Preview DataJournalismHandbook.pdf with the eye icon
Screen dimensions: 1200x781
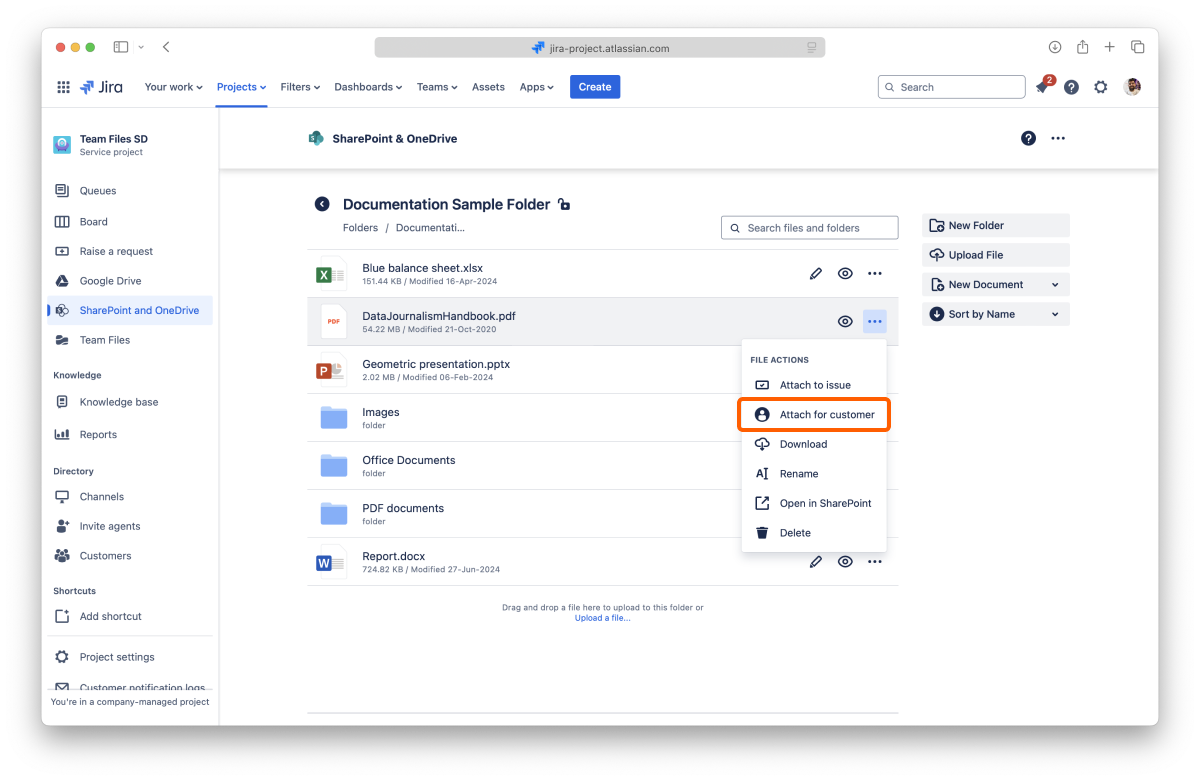point(845,322)
